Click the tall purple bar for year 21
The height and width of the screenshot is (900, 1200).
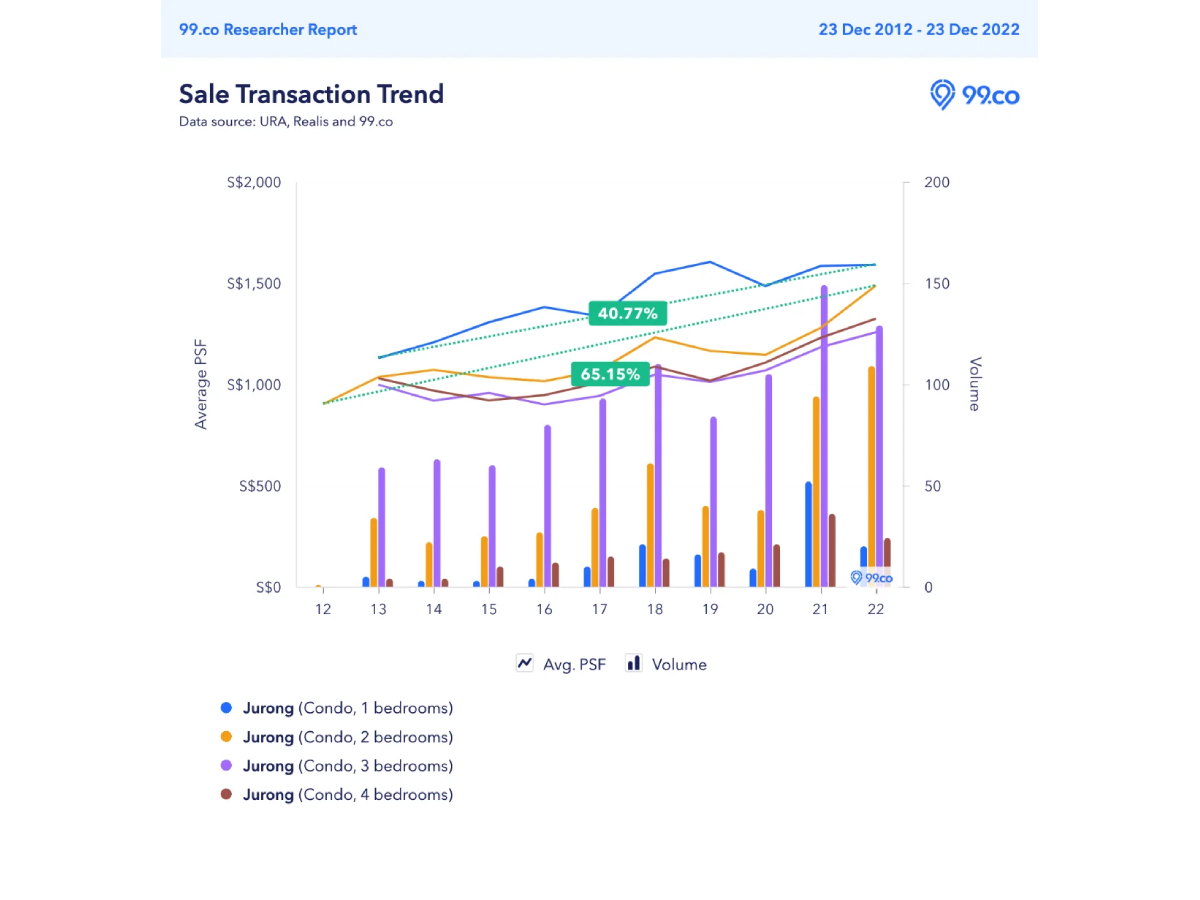[x=824, y=436]
